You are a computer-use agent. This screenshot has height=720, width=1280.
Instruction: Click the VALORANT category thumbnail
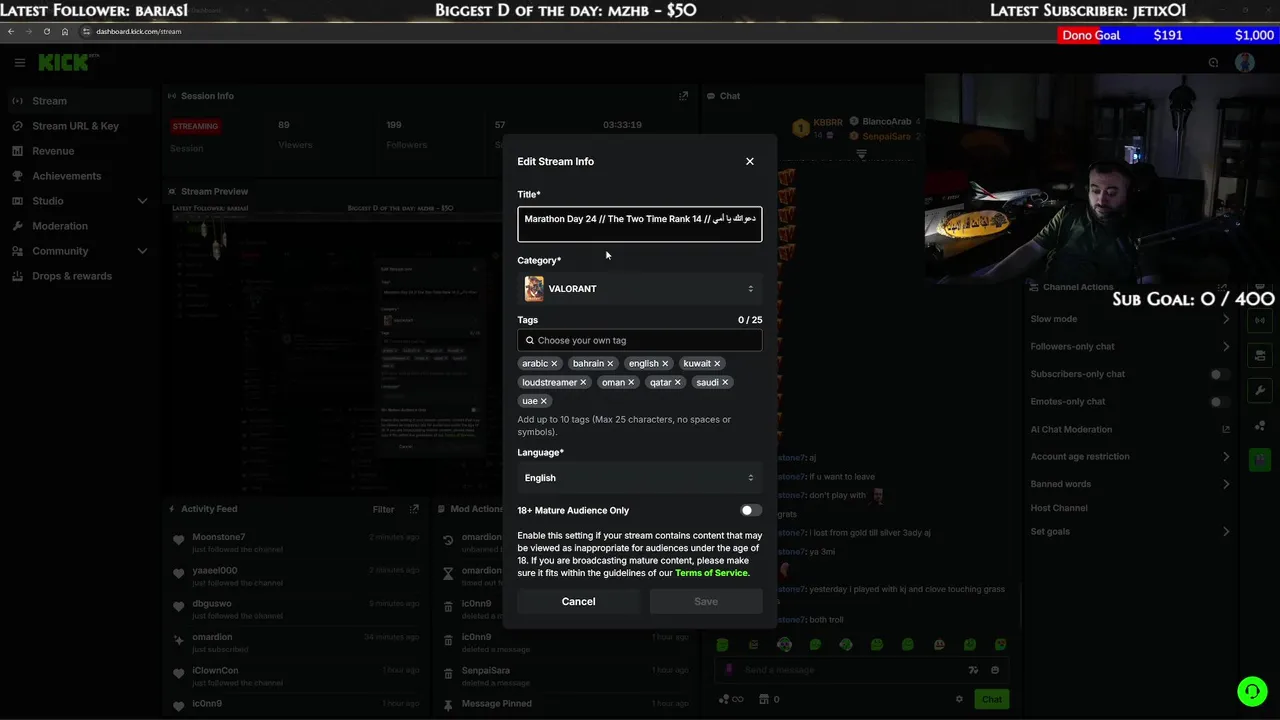pyautogui.click(x=534, y=289)
